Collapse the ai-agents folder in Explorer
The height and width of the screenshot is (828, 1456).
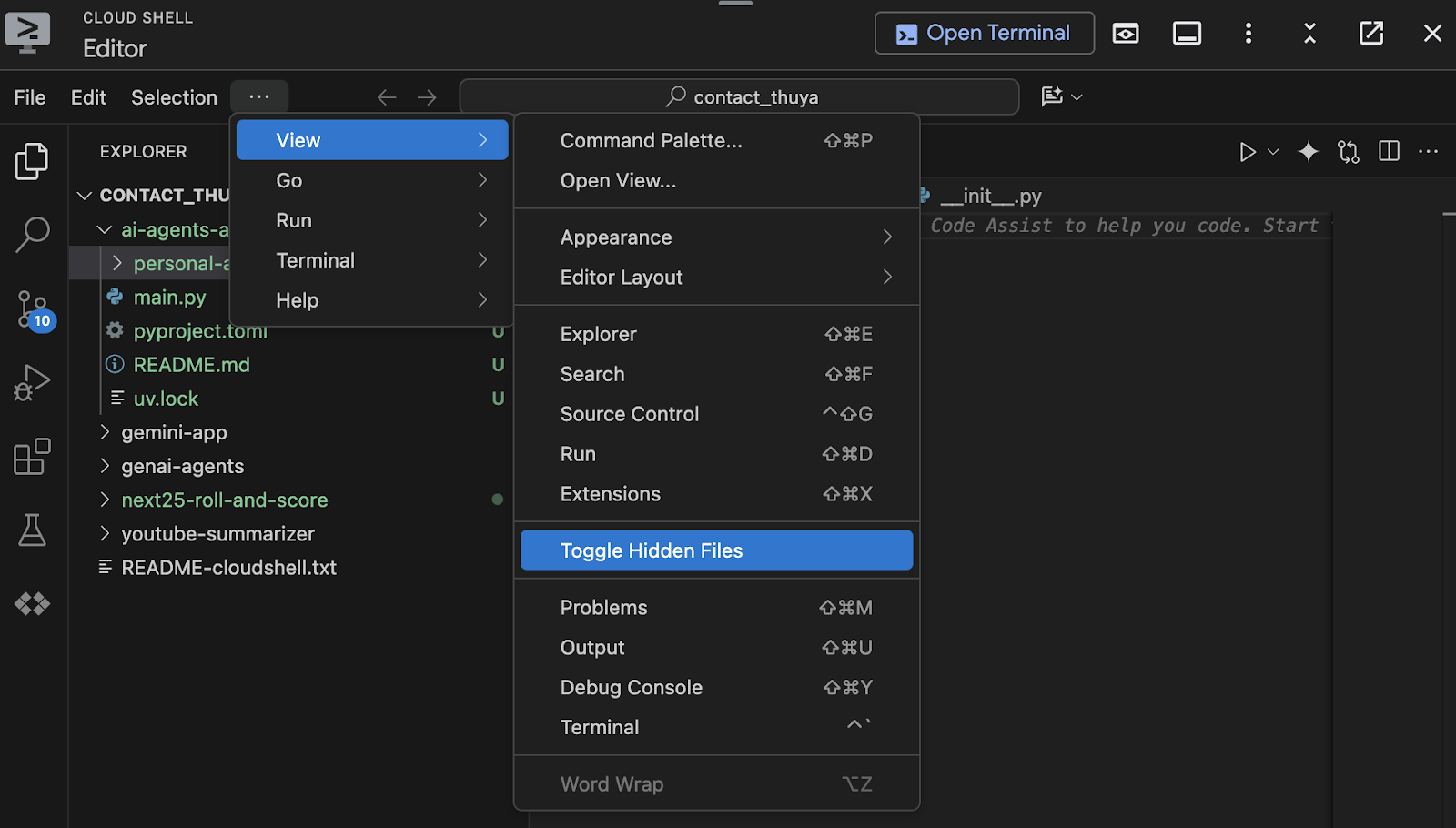pyautogui.click(x=103, y=229)
